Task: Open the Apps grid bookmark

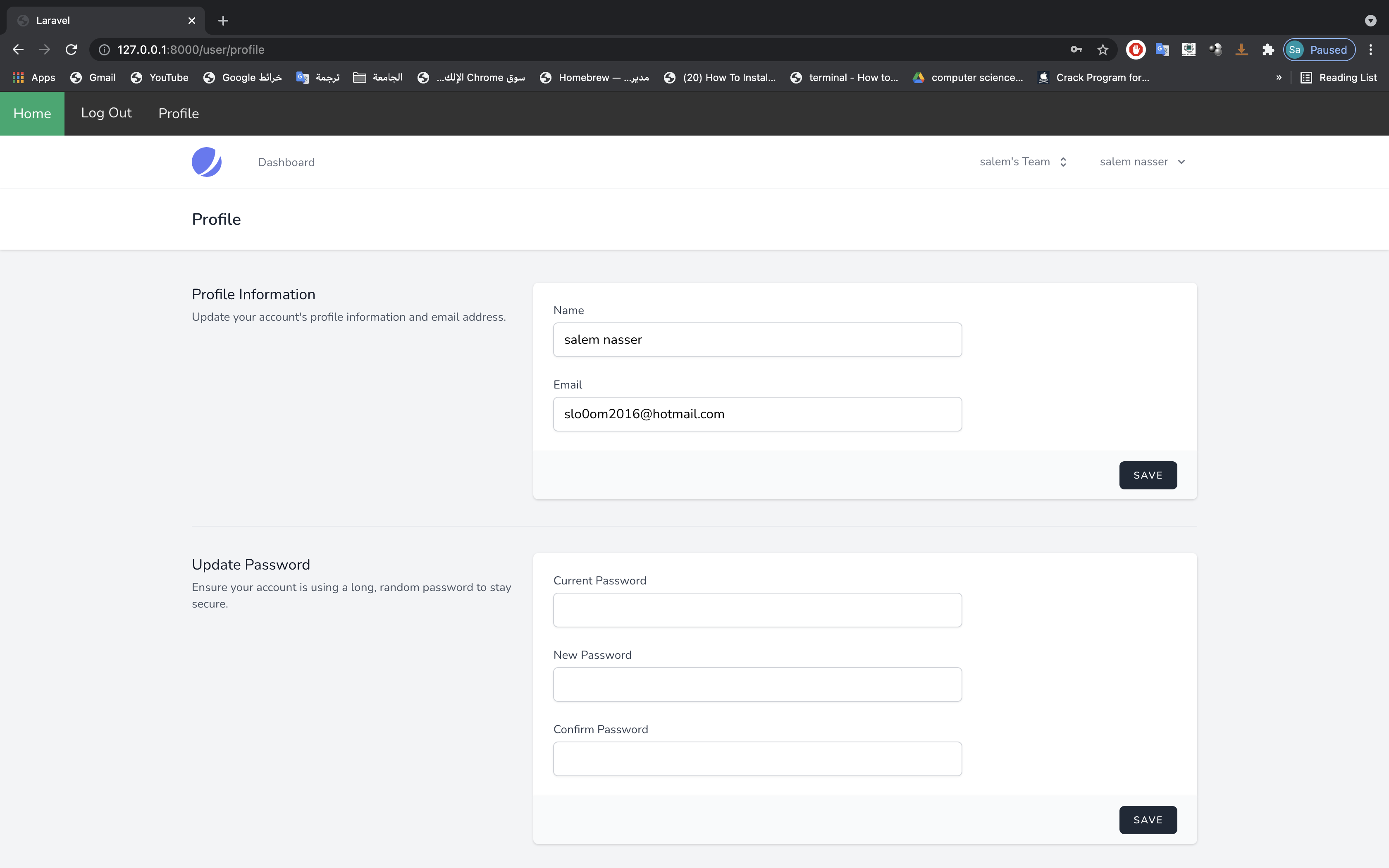Action: pyautogui.click(x=34, y=78)
